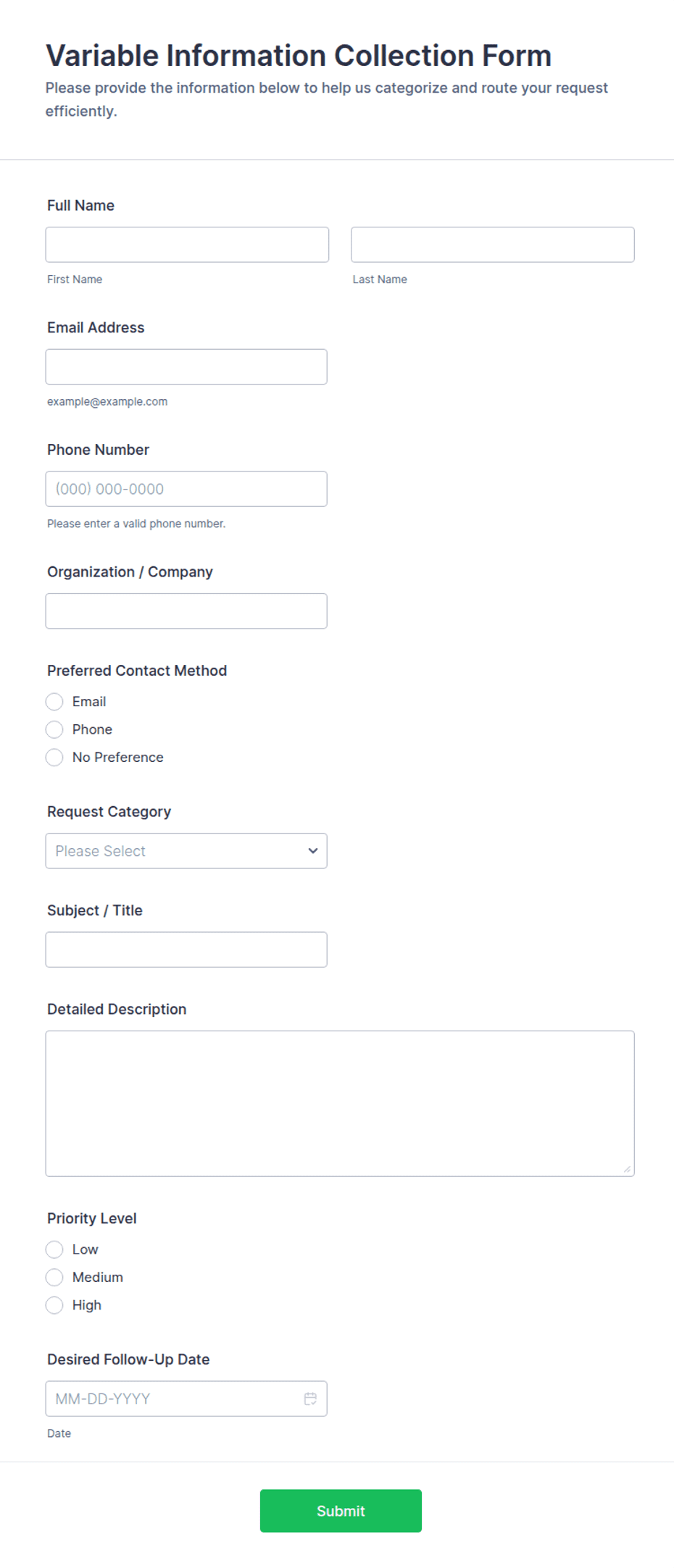Screen dimensions: 674x1568
Task: Grab the description textarea resize handle
Action: pos(628,1169)
